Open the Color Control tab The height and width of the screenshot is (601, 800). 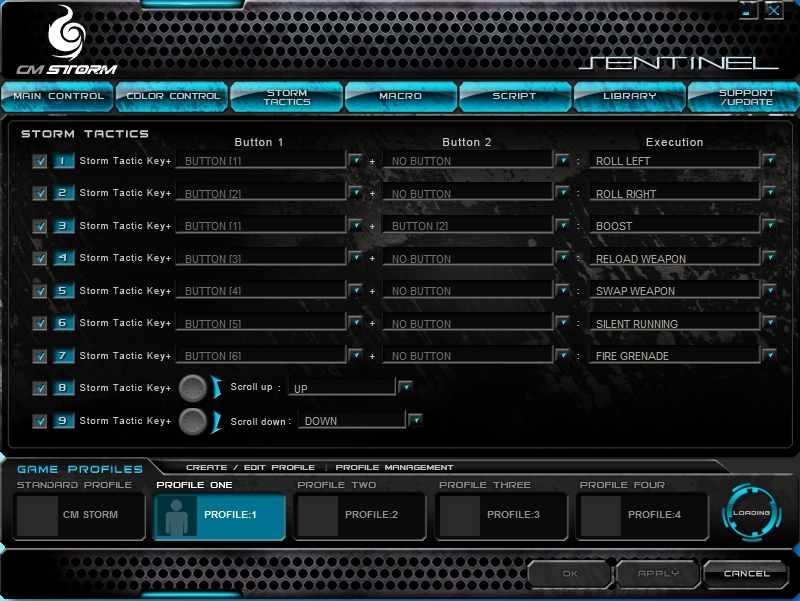(x=172, y=96)
